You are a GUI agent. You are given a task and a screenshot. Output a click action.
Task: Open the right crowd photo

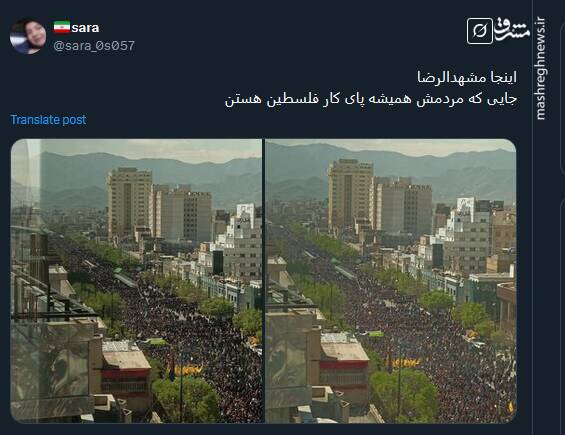point(391,281)
